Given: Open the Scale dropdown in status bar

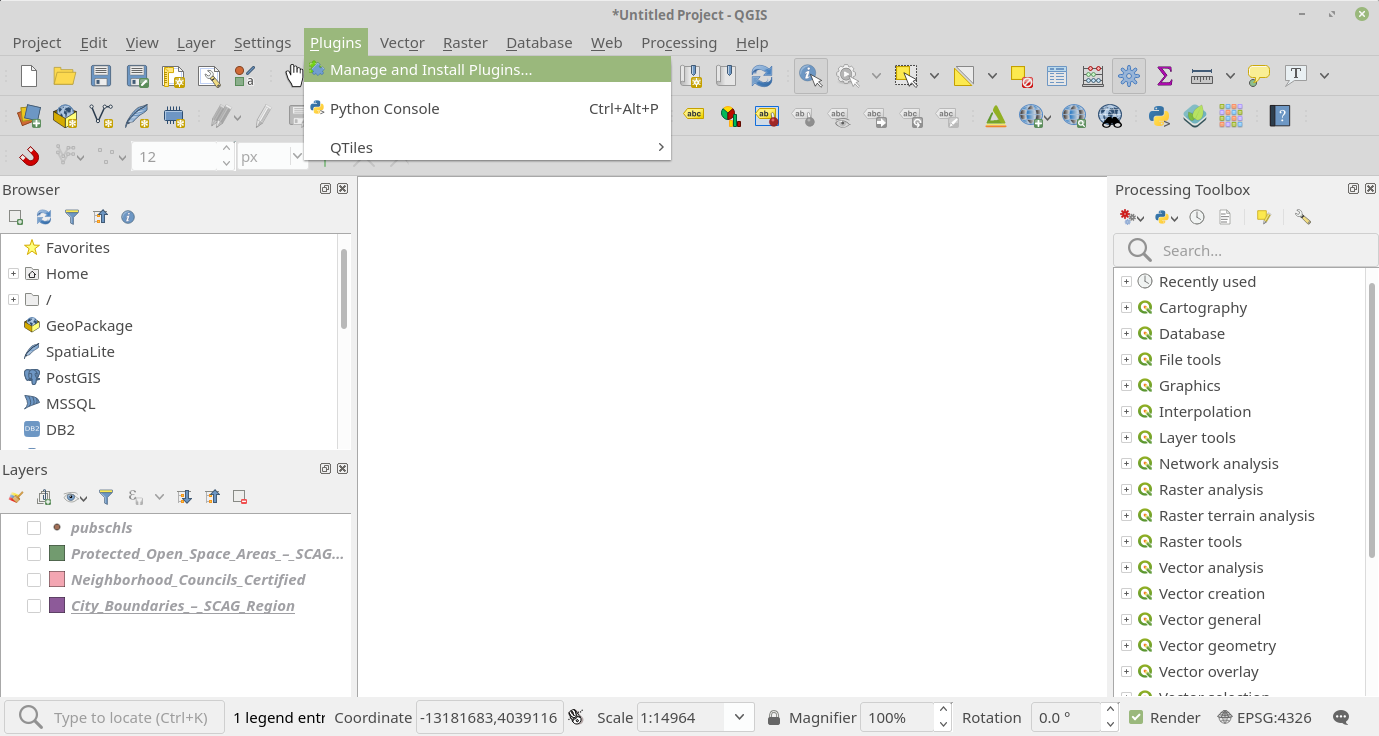Looking at the screenshot, I should pos(740,717).
